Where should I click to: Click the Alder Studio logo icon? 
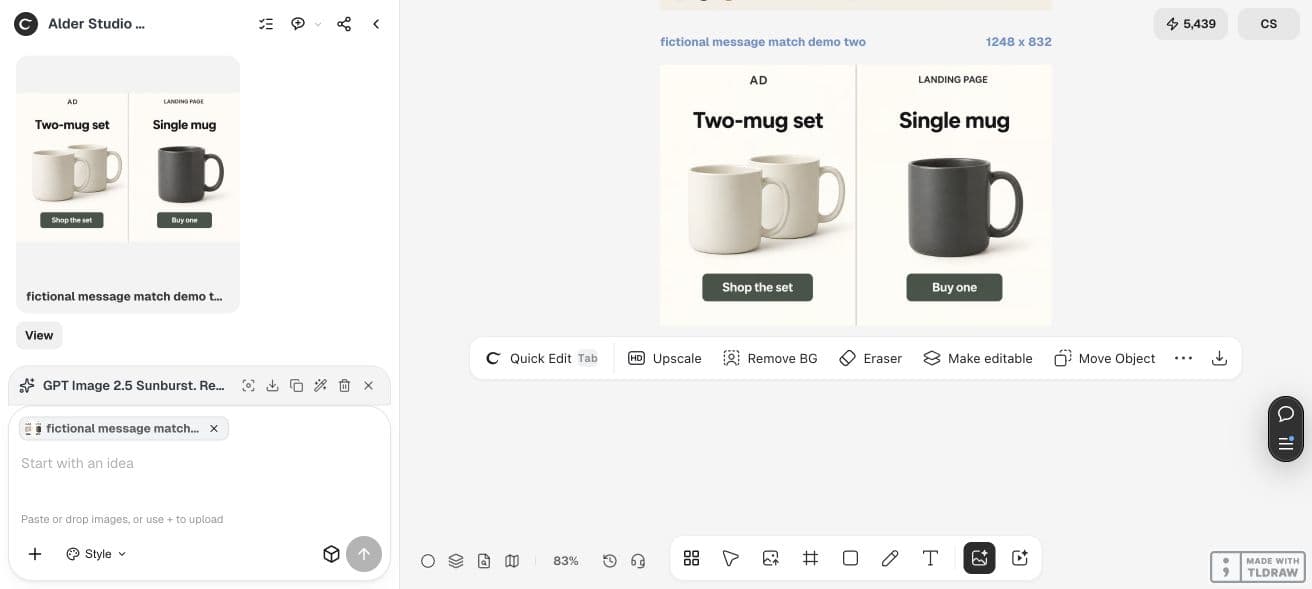click(x=26, y=24)
